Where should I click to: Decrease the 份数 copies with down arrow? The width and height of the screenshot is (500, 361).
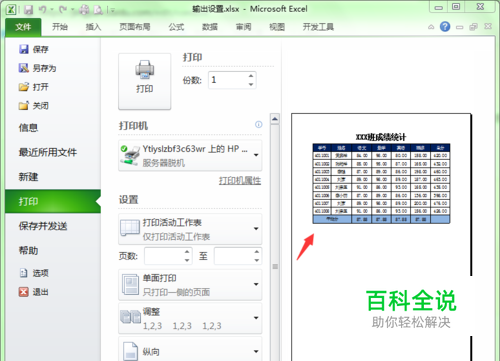251,84
